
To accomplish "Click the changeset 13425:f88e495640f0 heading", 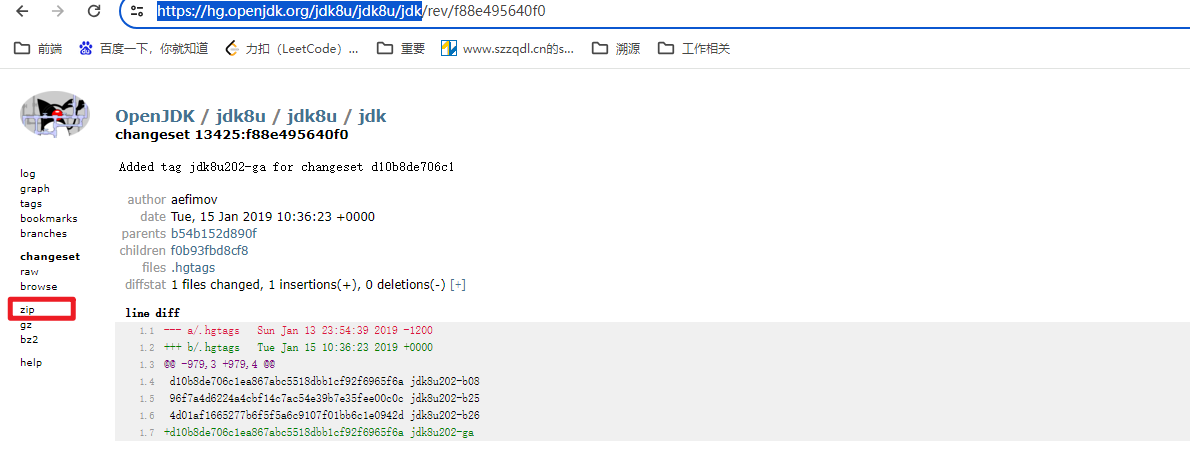I will [x=231, y=135].
